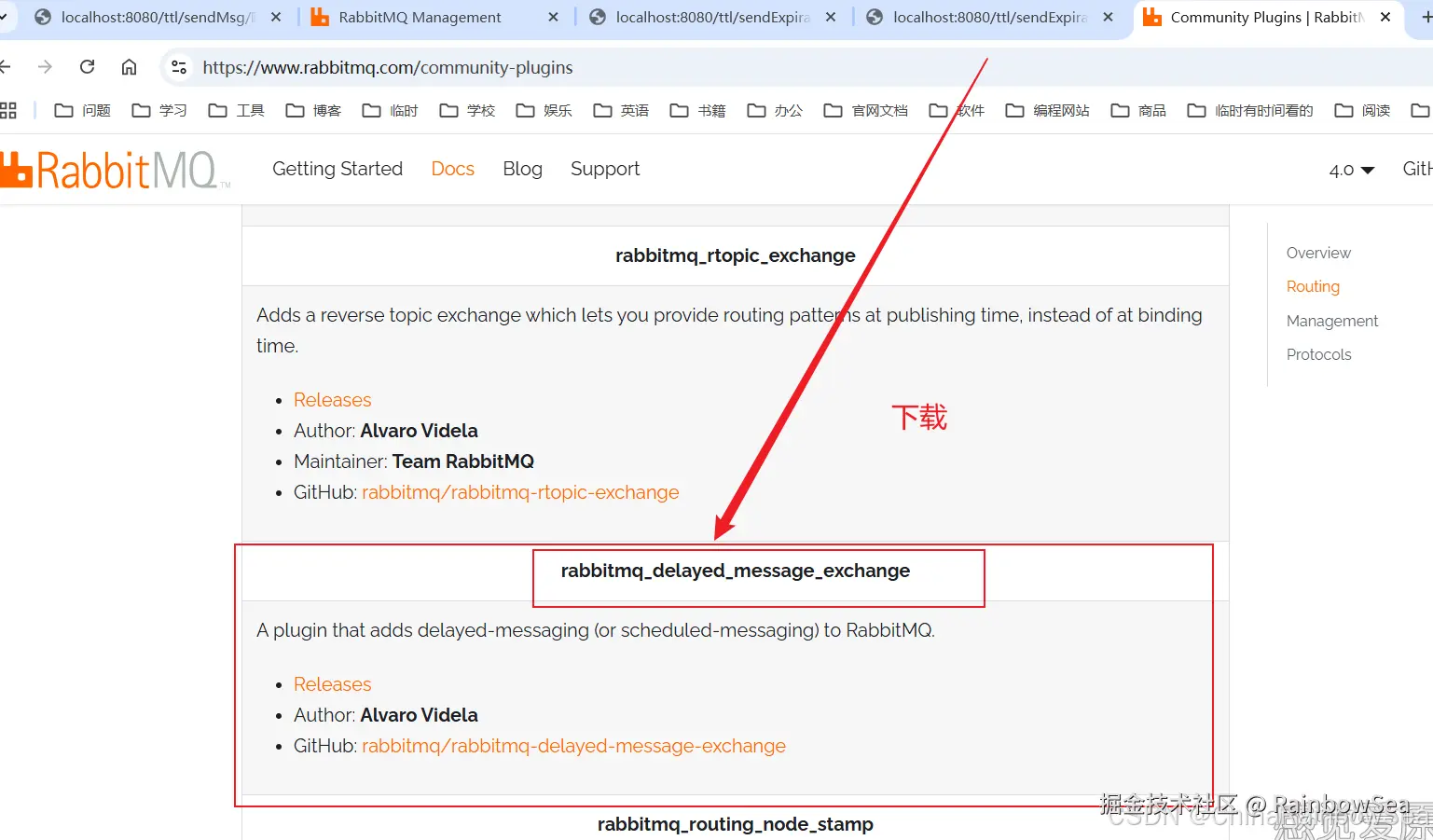Open the 商品 bookmark folder
This screenshot has width=1433, height=840.
1138,110
